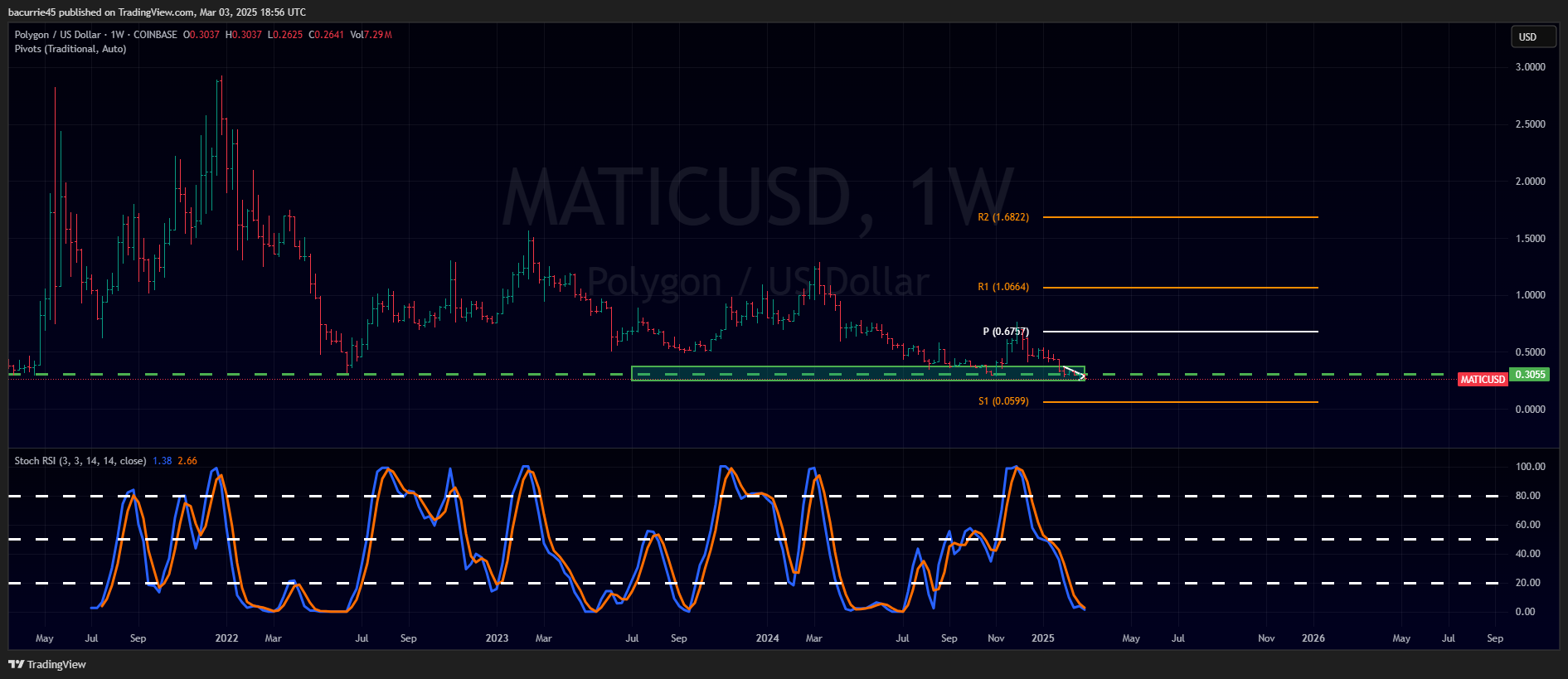Viewport: 1568px width, 679px height.
Task: Click the open value O0.3037 readout
Action: 201,35
